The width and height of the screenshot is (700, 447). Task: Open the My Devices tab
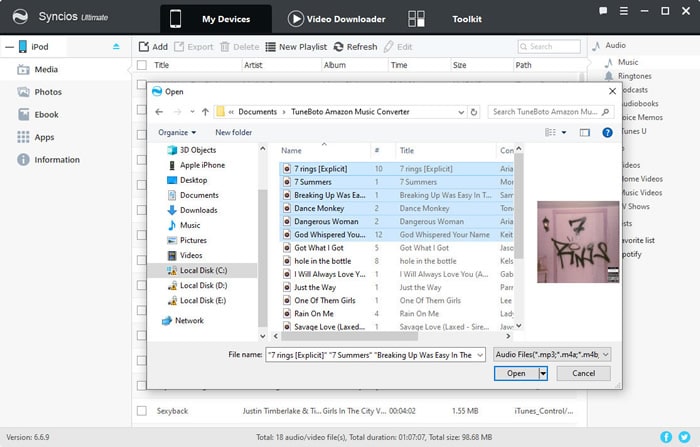(x=216, y=19)
